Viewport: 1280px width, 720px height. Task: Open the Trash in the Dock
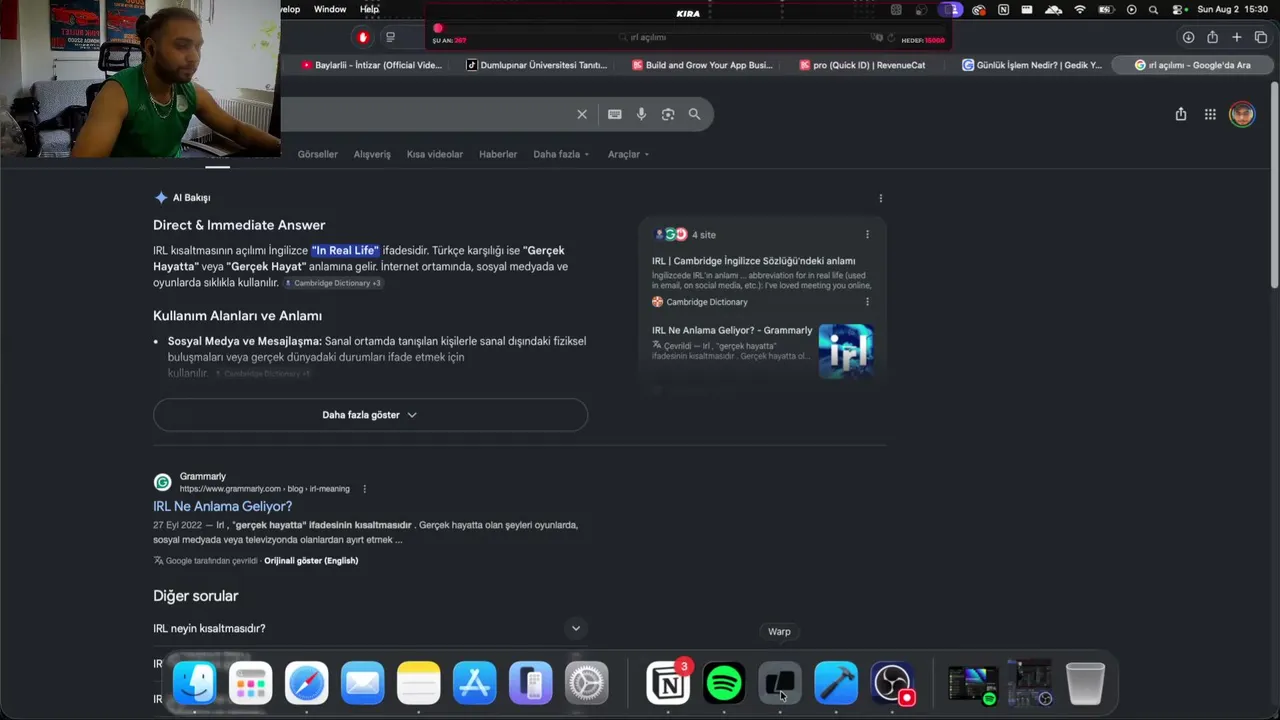(x=1085, y=684)
